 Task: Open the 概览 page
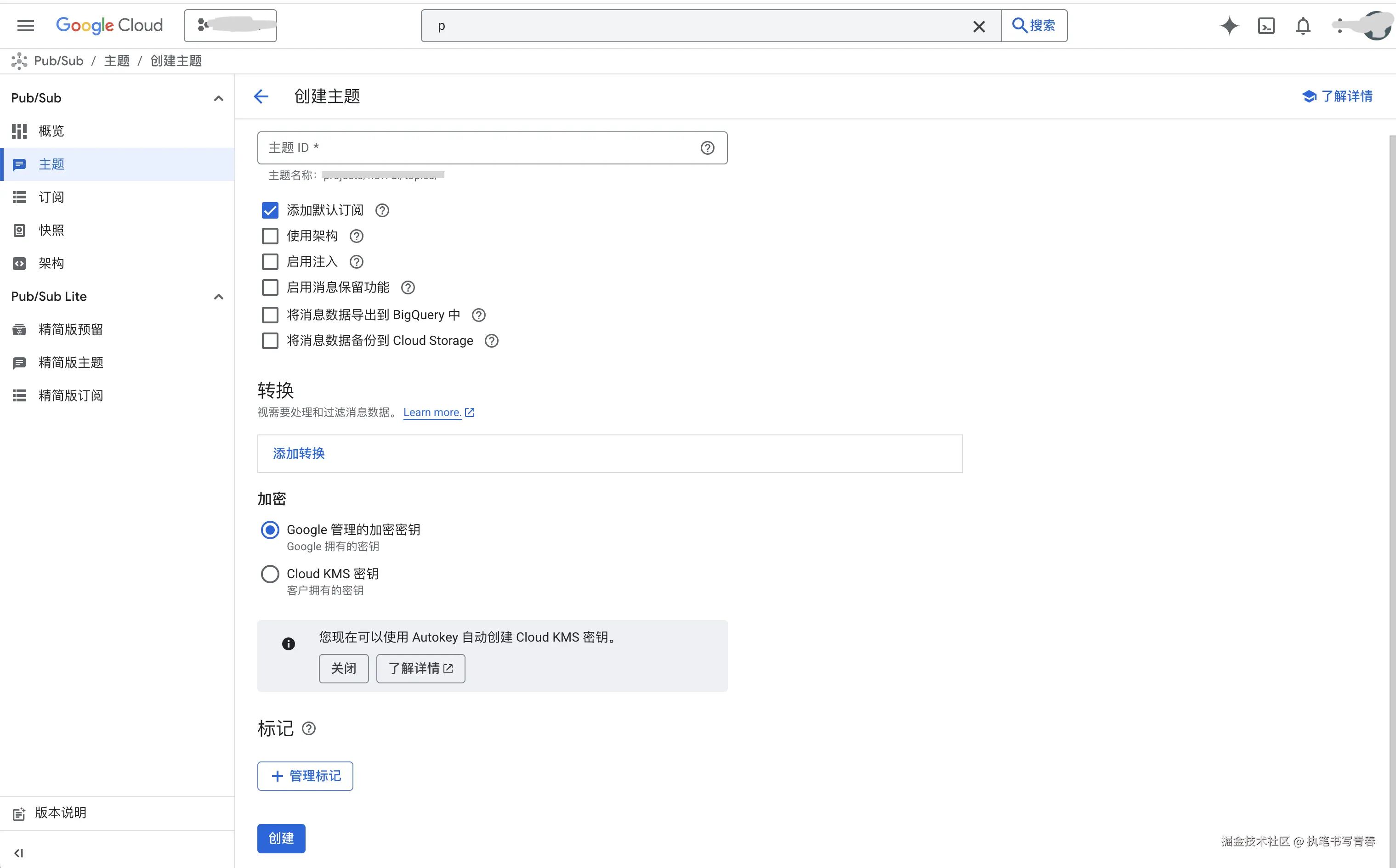[x=51, y=131]
